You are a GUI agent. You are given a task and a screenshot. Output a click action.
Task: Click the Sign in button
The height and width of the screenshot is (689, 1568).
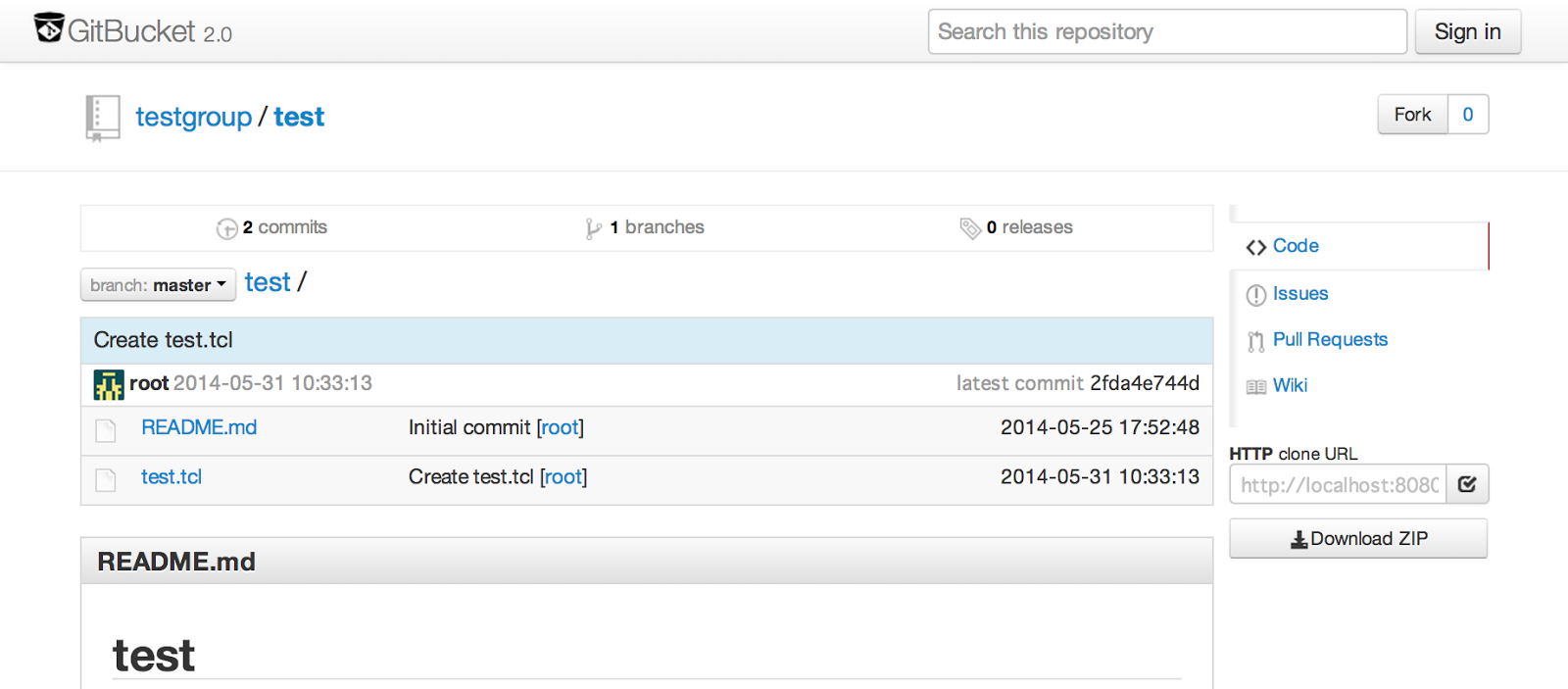click(x=1467, y=31)
